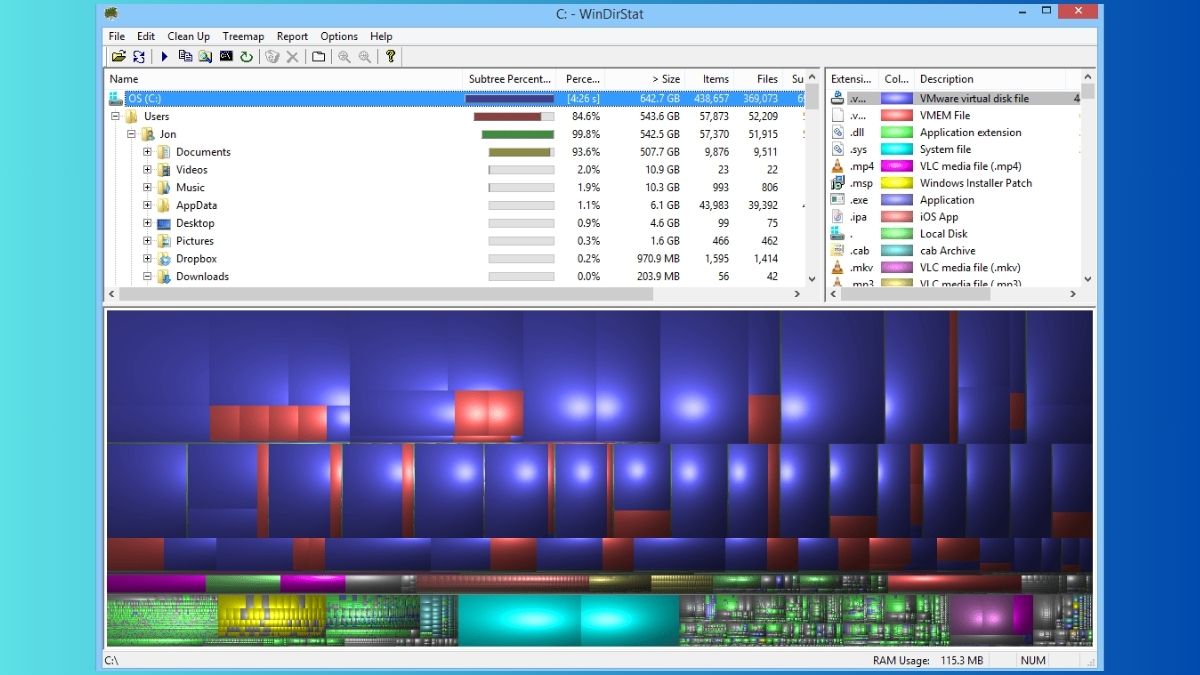
Task: Click the .dll file type icon
Action: (x=838, y=132)
